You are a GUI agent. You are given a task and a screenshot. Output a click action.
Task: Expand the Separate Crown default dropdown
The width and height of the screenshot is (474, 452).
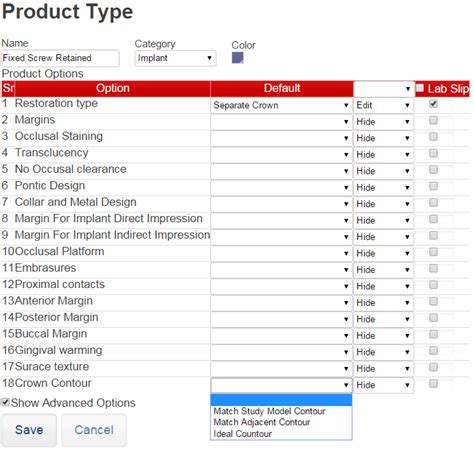[281, 105]
